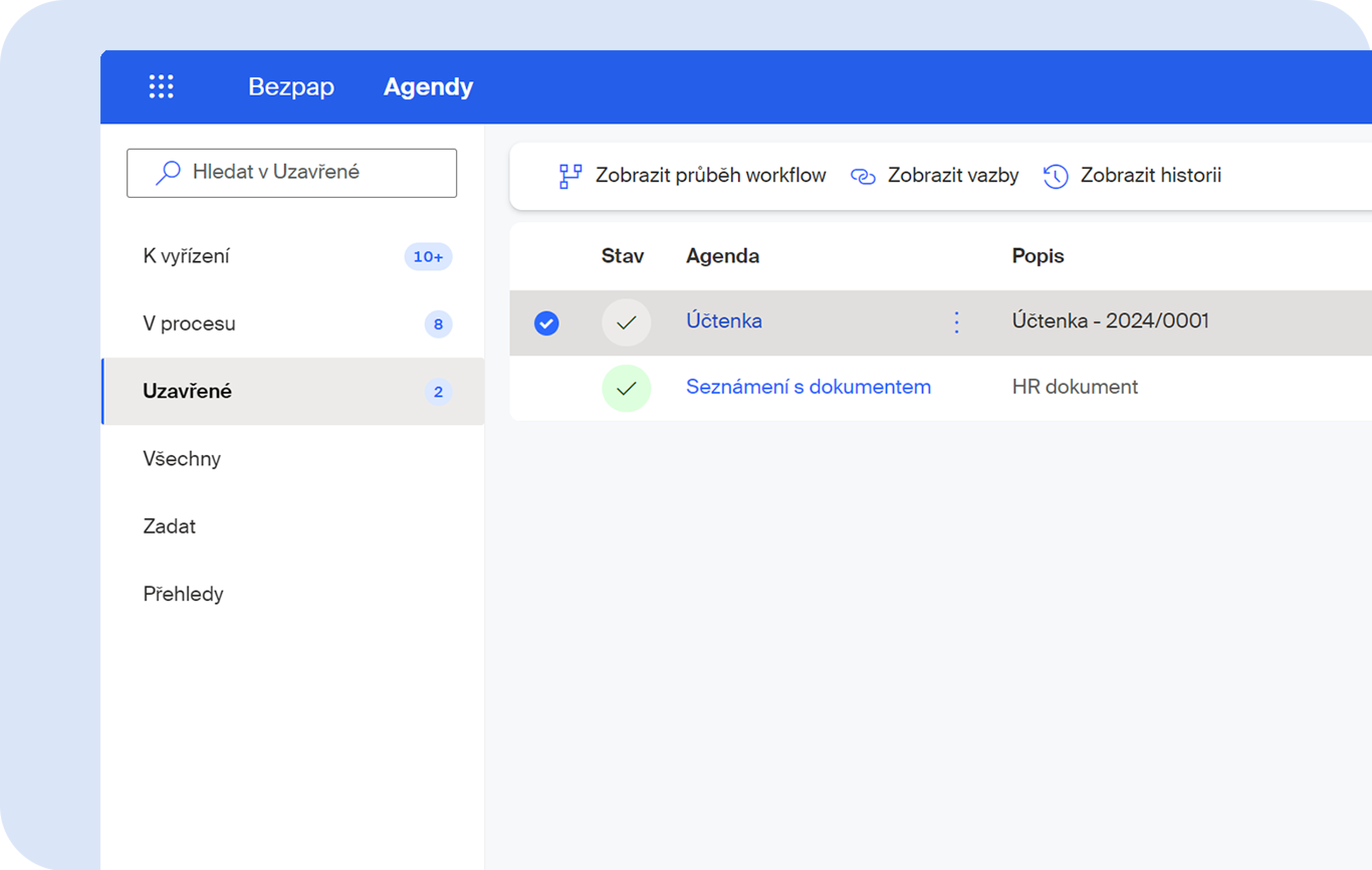This screenshot has width=1372, height=870.
Task: Click the Agenda column header
Action: [x=723, y=256]
